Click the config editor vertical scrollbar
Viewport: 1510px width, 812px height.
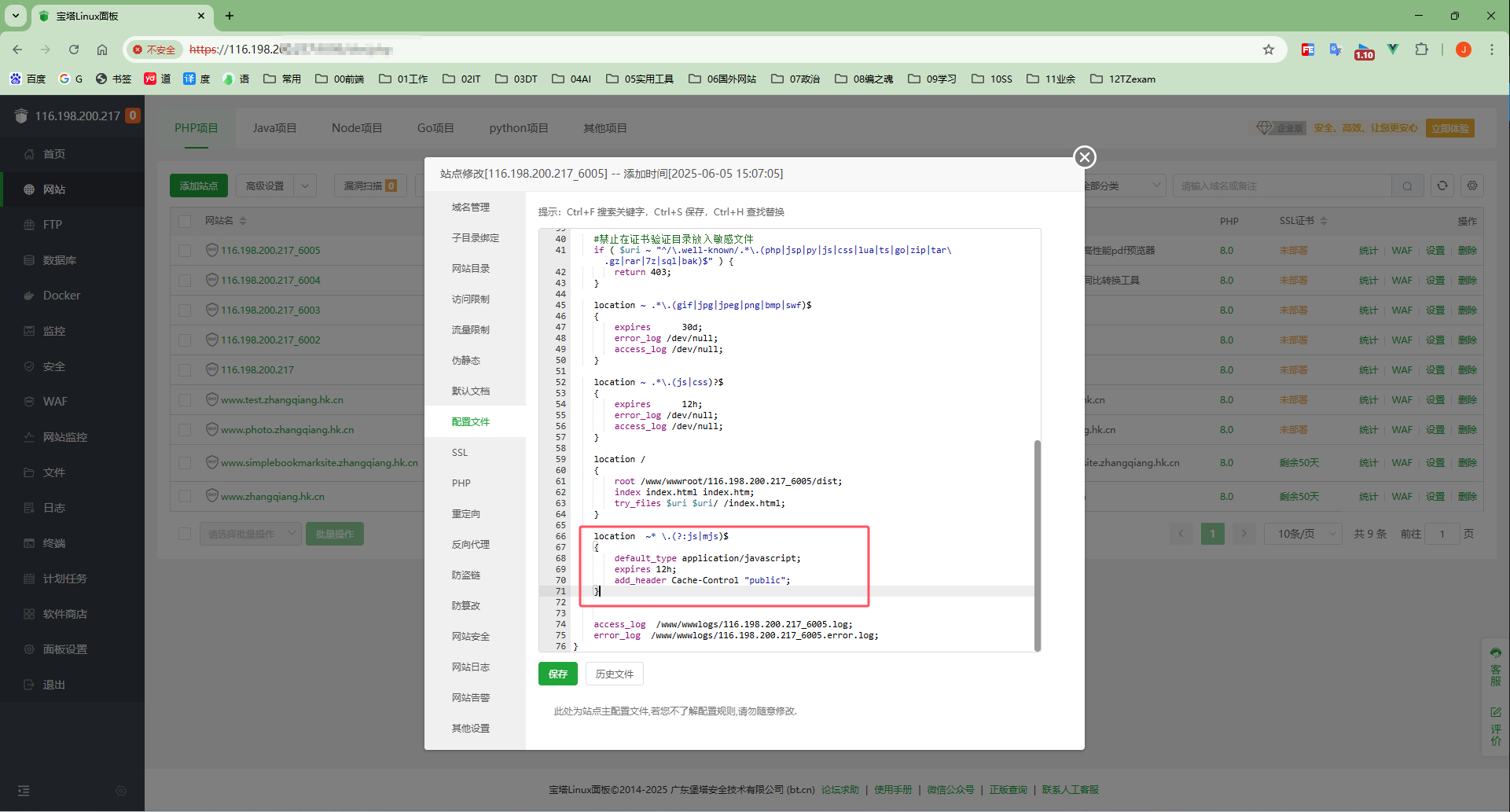click(1037, 545)
